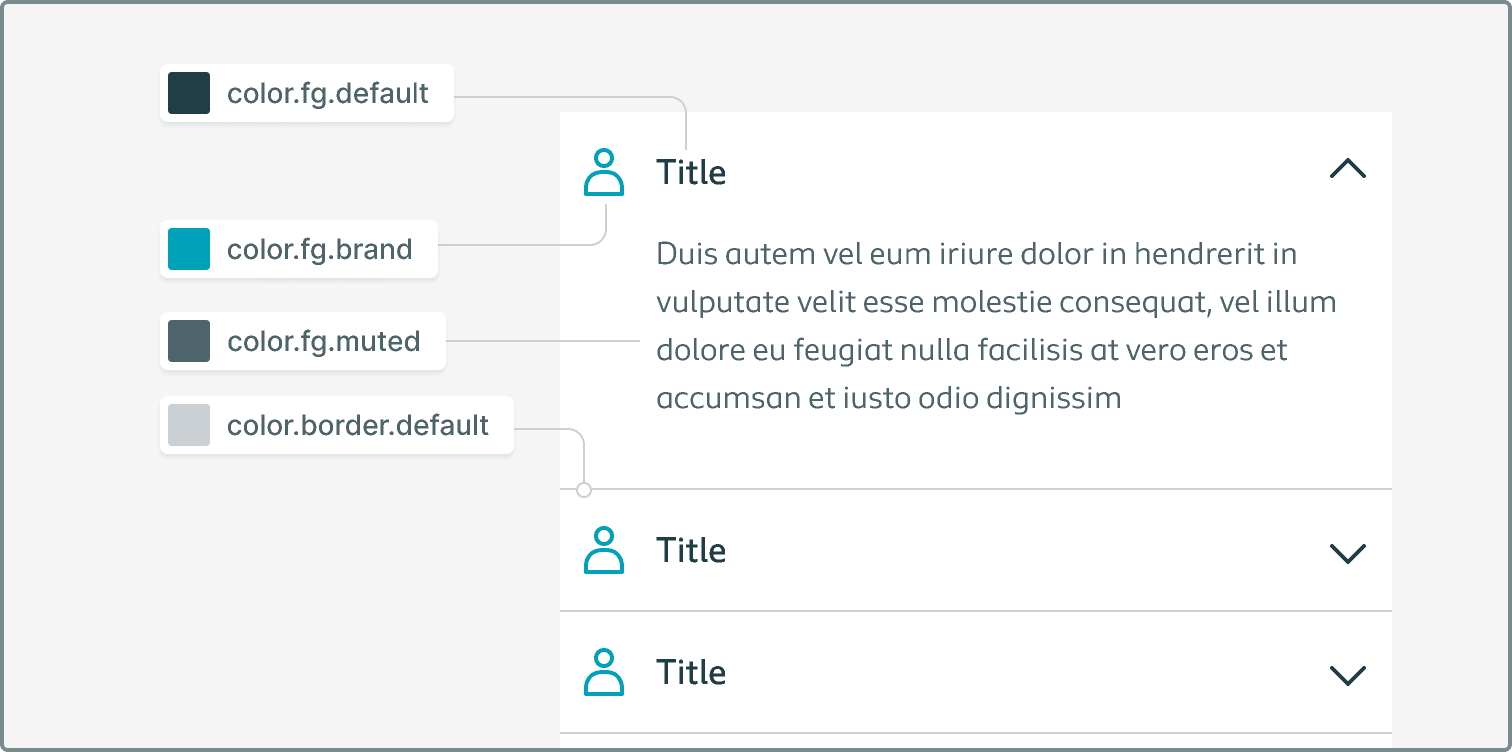Click the person icon in the third accordion row
The image size is (1512, 752).
pyautogui.click(x=604, y=672)
